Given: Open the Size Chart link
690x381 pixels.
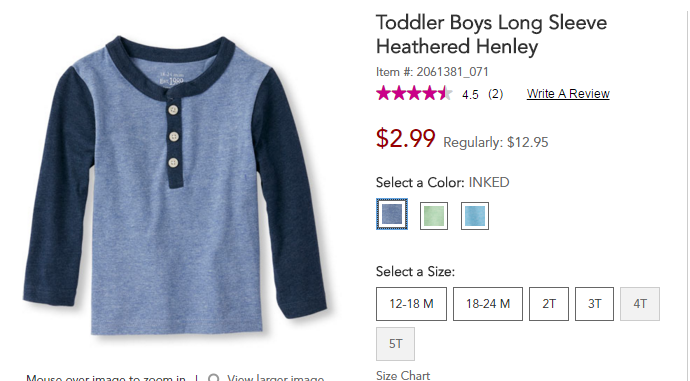Looking at the screenshot, I should pos(403,376).
